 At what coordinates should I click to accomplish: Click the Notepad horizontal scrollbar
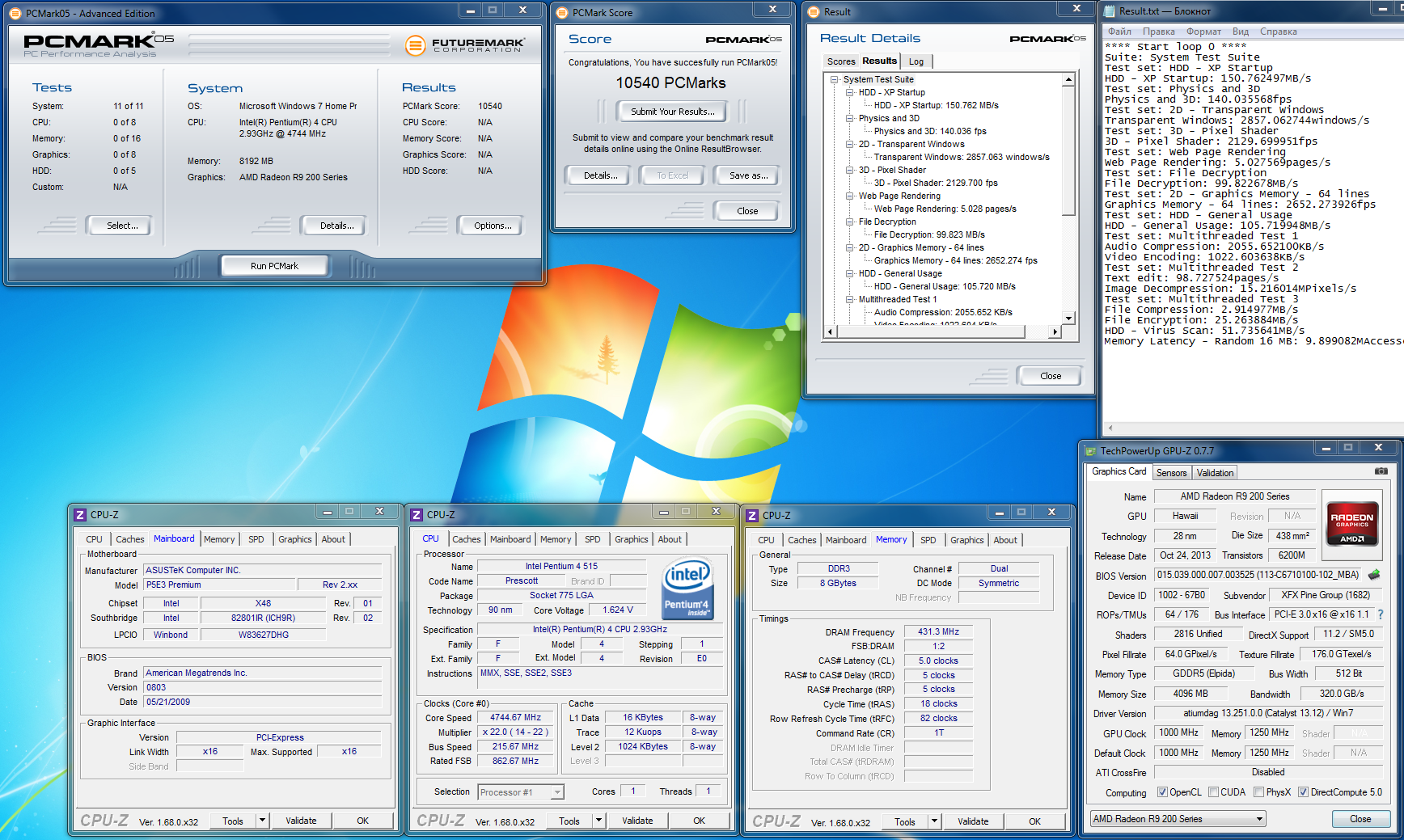pyautogui.click(x=1253, y=428)
